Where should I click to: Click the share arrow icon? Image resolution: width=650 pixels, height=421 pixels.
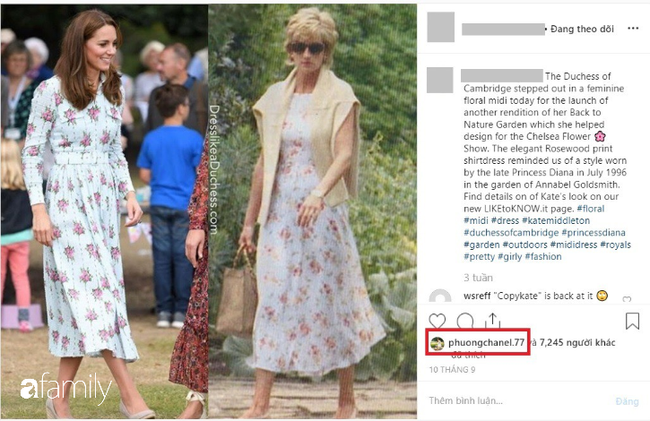tap(492, 320)
